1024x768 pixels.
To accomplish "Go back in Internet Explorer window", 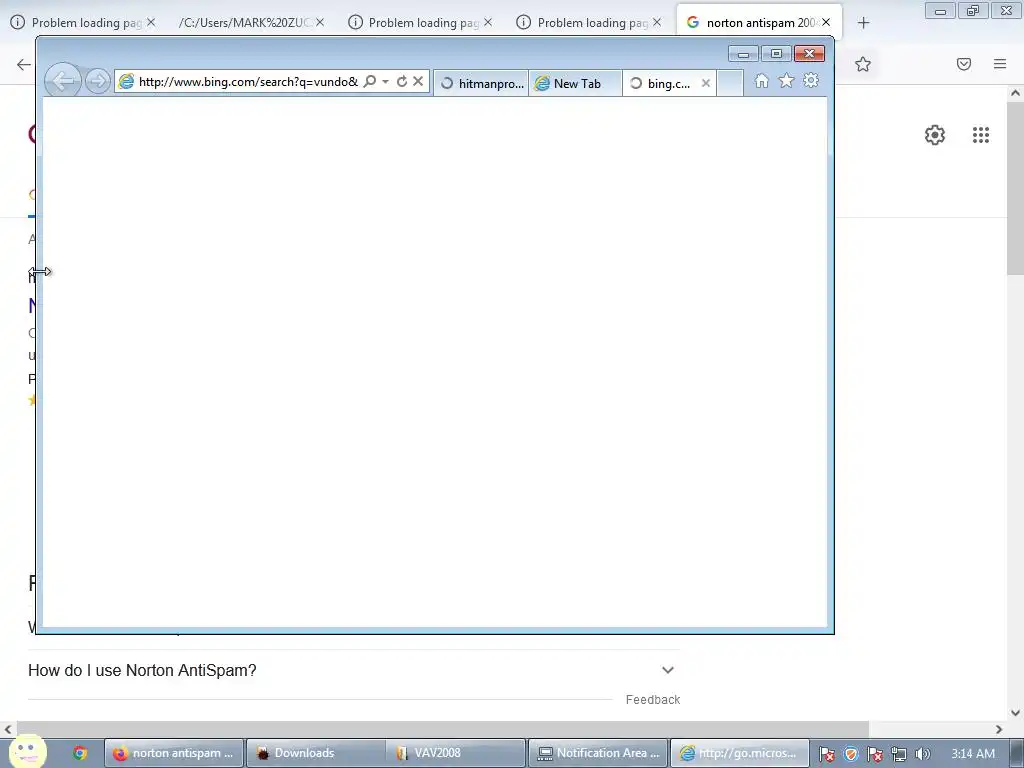I will click(63, 81).
